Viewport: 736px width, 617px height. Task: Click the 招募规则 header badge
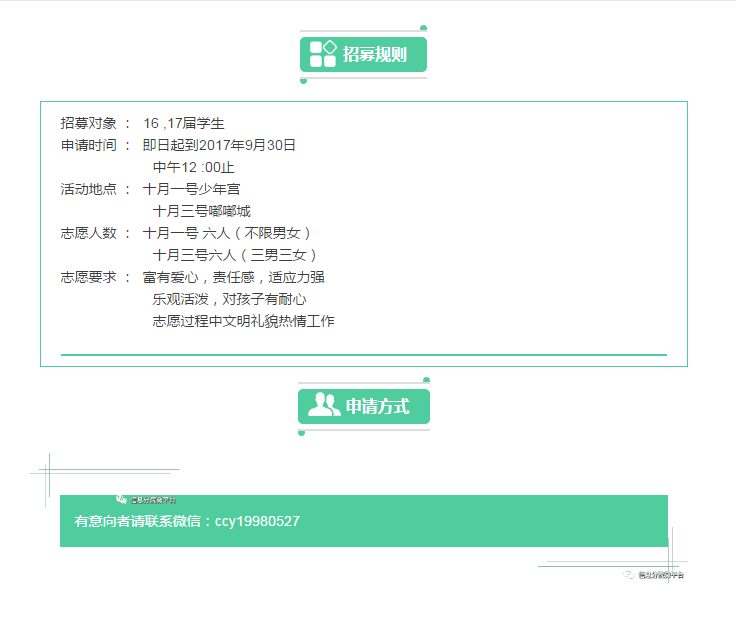pos(364,55)
